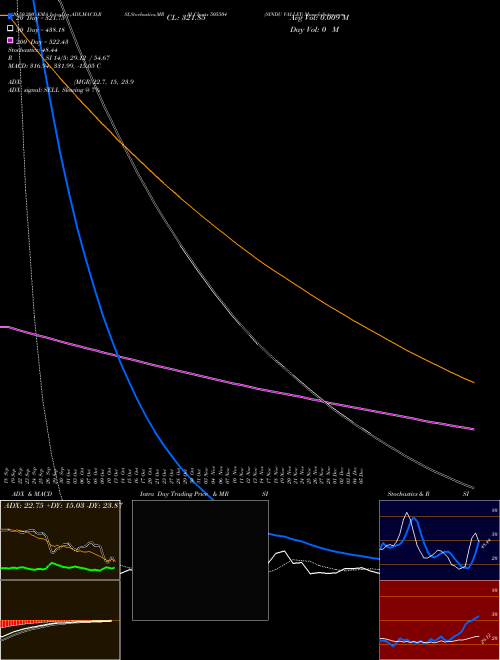Click the 'SI 14/3: 29.12 / 54.67' RSI reading

point(77,58)
